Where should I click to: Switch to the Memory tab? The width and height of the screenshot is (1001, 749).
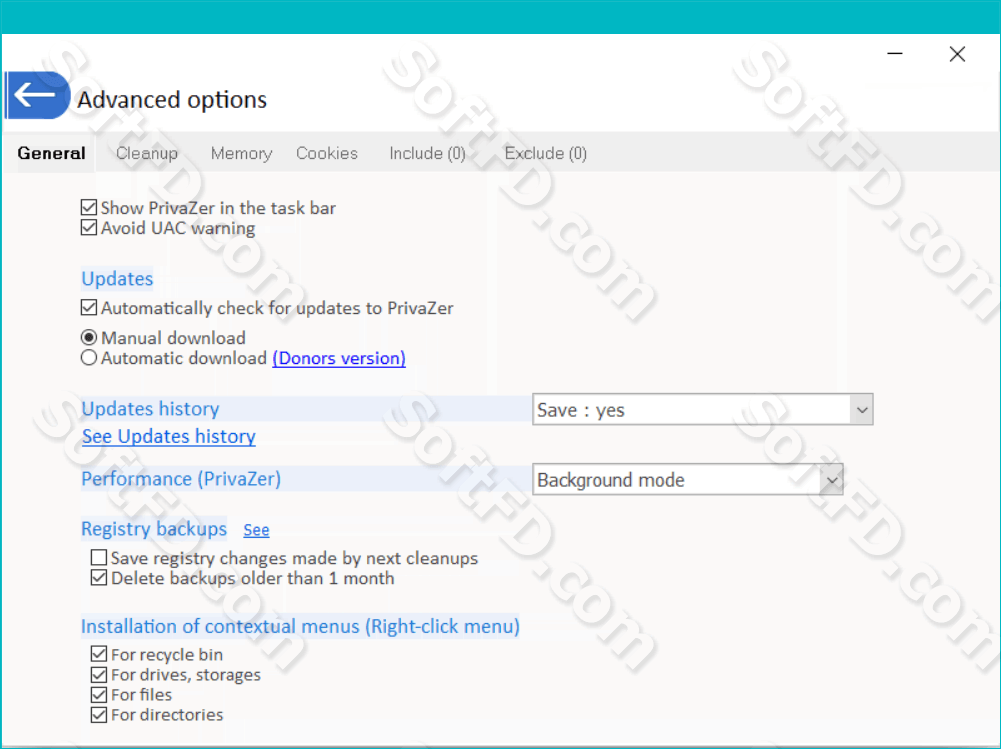(241, 153)
